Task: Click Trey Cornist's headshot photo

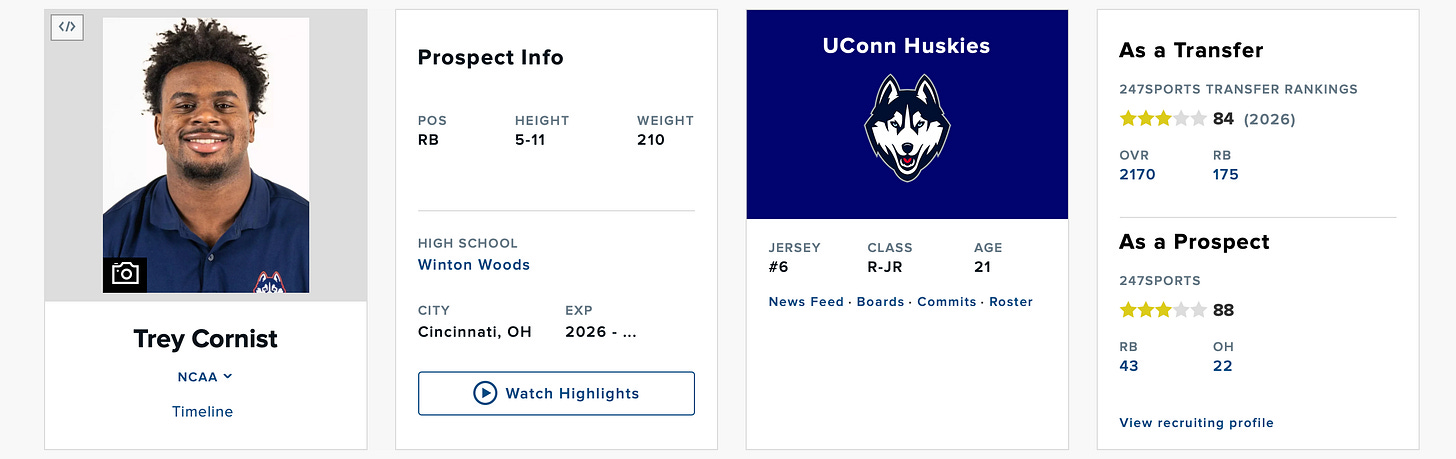Action: pos(206,155)
